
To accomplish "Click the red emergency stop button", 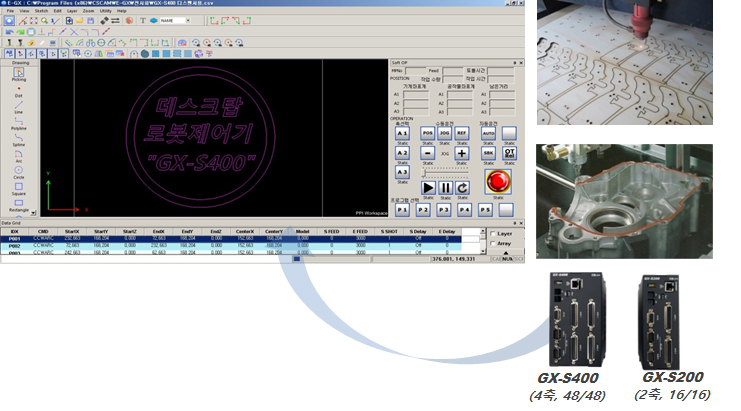I will click(x=496, y=181).
